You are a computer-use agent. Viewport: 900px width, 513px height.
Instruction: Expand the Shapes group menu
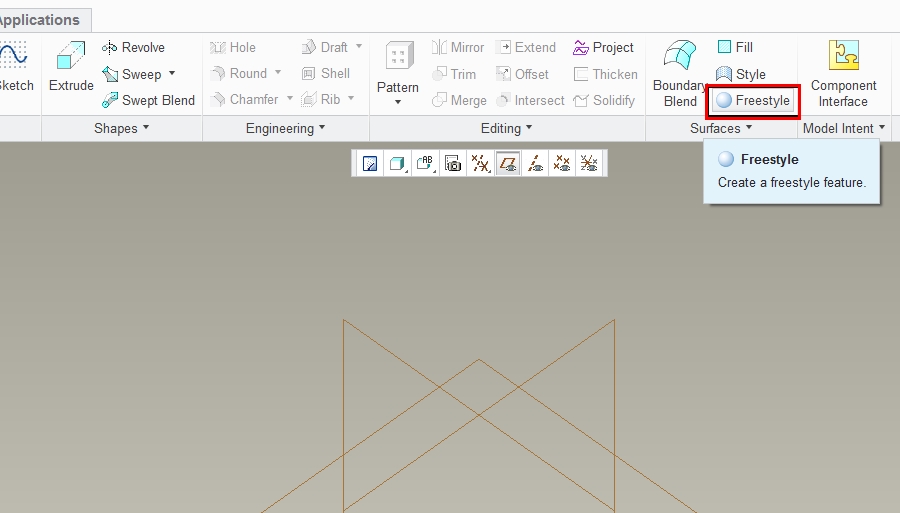(x=122, y=128)
